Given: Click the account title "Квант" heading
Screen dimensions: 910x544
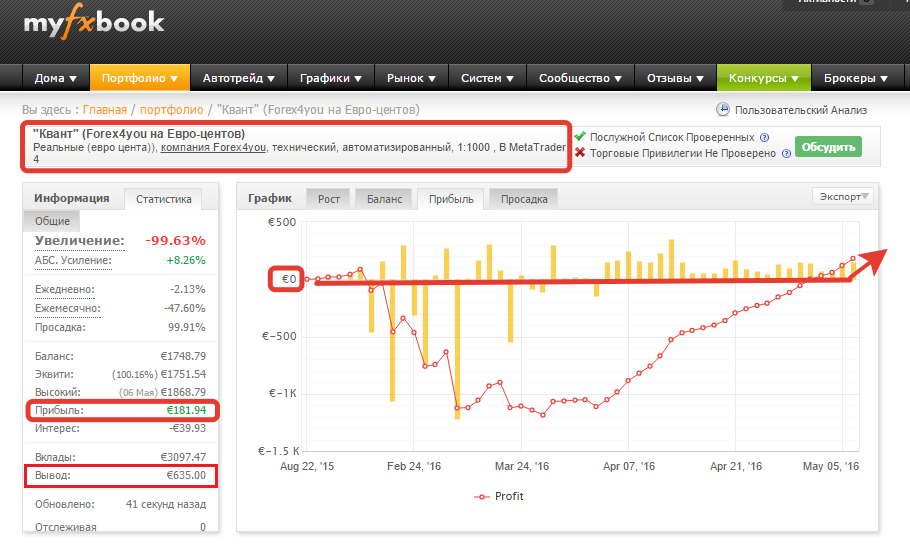Looking at the screenshot, I should 139,134.
